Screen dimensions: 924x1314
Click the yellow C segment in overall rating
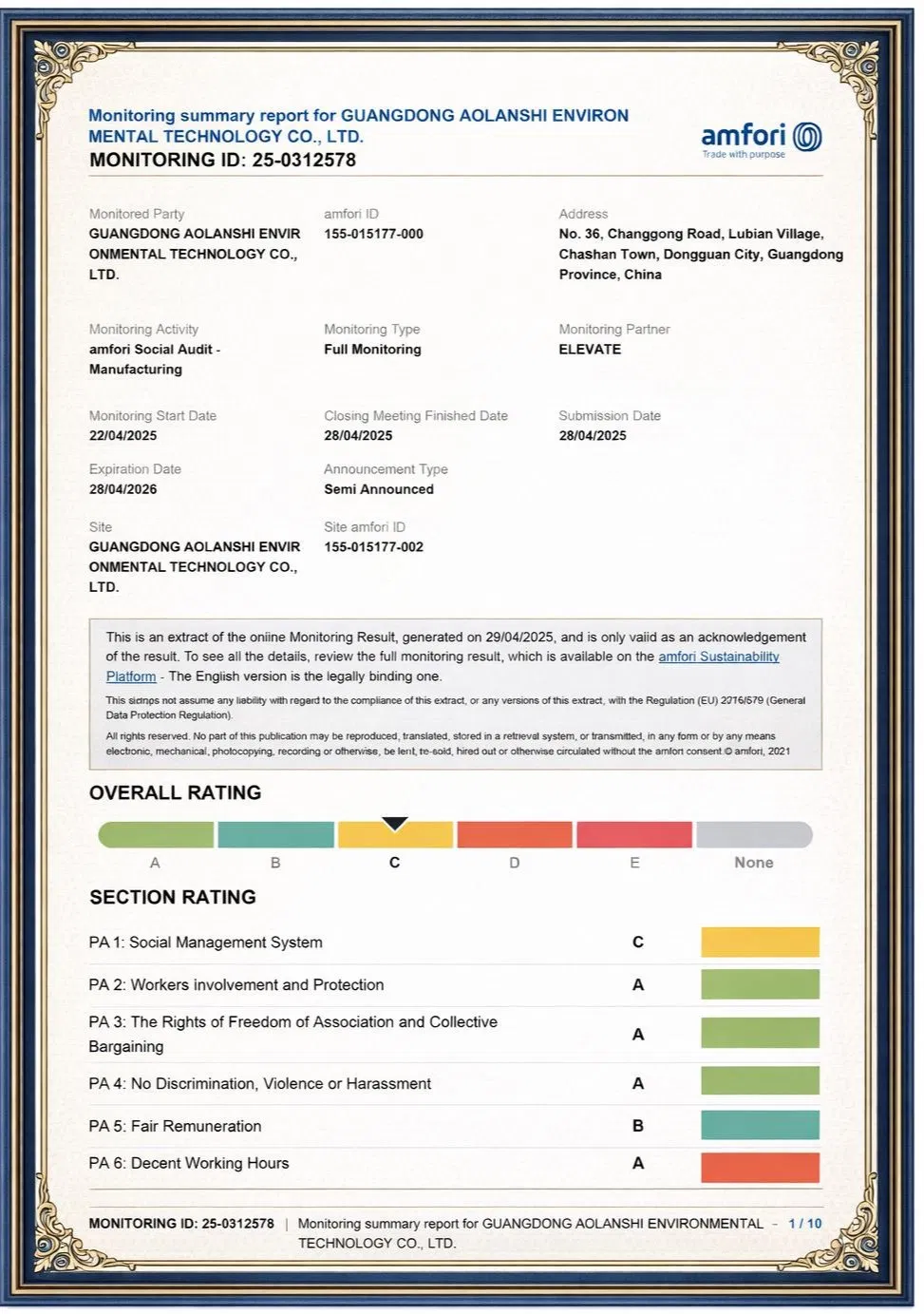click(x=395, y=837)
